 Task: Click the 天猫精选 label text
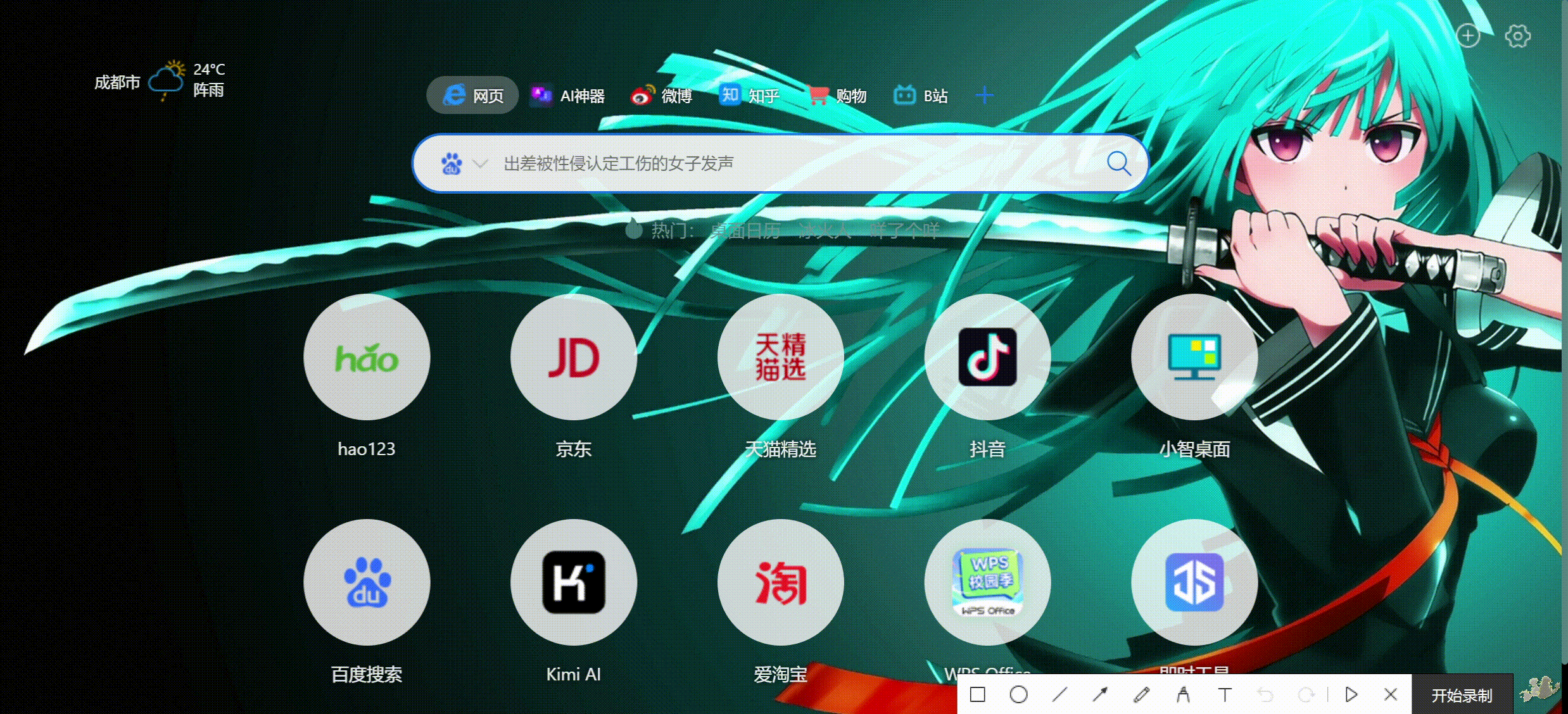(x=780, y=449)
